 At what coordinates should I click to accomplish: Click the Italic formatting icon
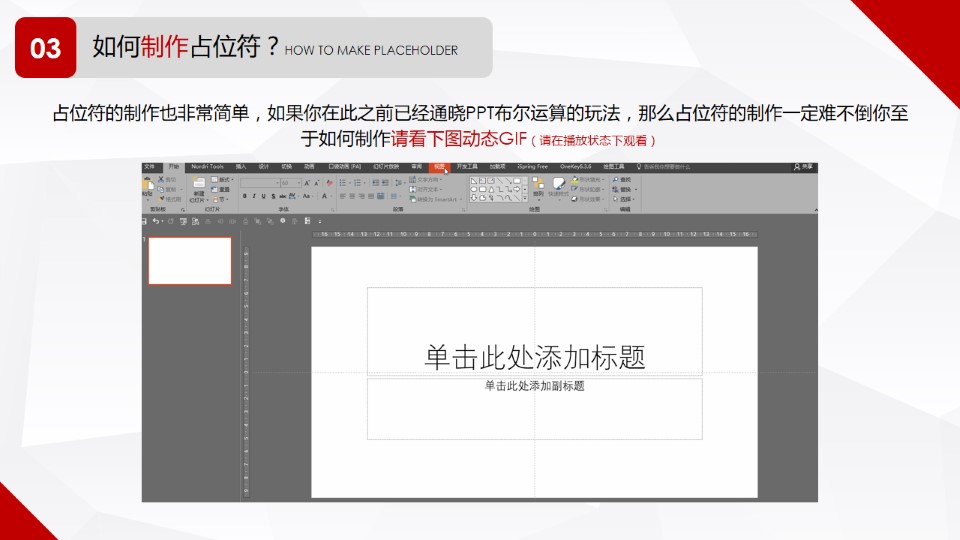pyautogui.click(x=253, y=196)
